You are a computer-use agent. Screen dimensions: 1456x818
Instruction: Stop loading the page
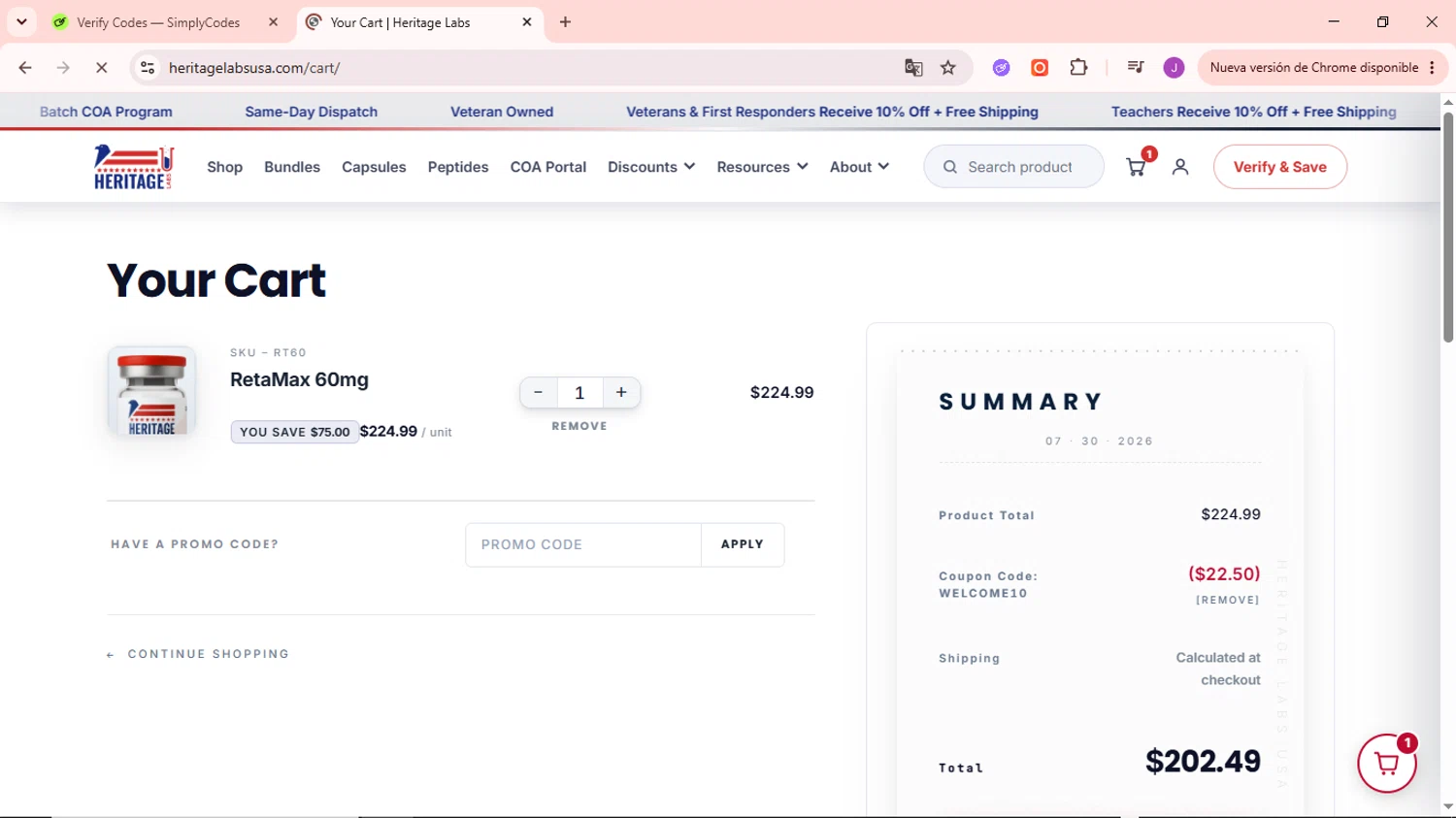pyautogui.click(x=101, y=68)
